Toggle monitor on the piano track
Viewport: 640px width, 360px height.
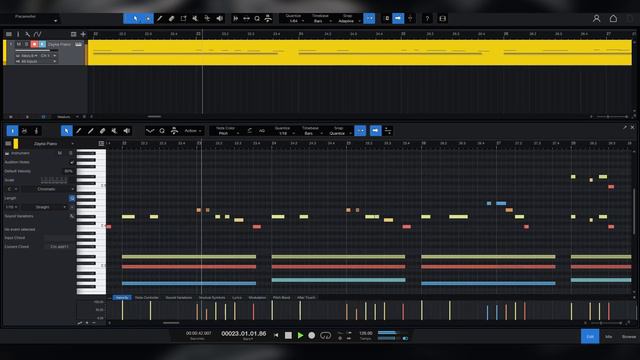click(x=42, y=44)
